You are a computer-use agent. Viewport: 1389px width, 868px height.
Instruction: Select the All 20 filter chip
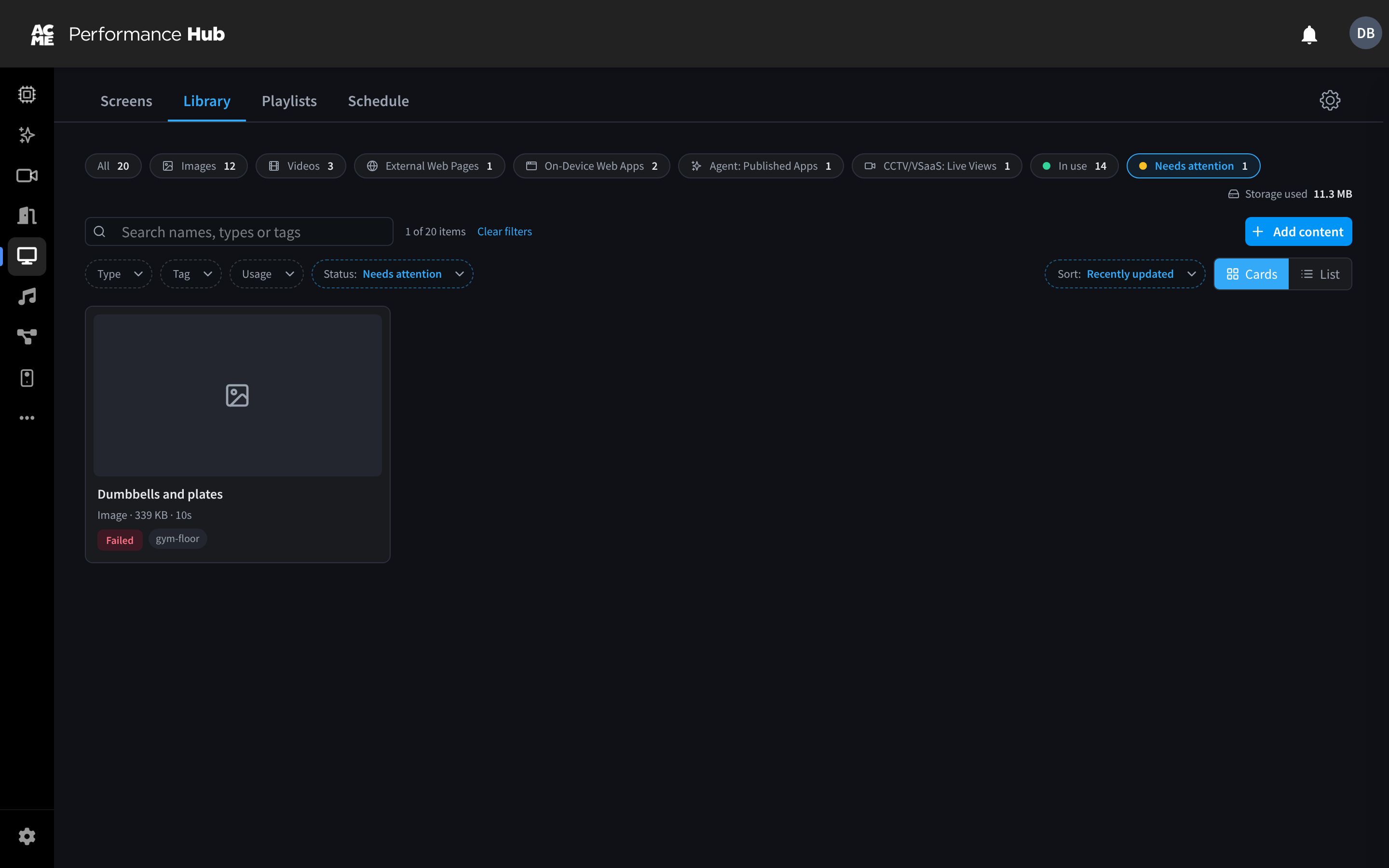[113, 166]
